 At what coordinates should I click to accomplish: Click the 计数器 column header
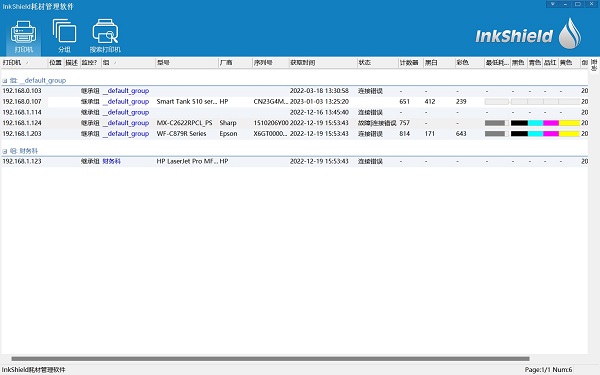click(x=411, y=62)
